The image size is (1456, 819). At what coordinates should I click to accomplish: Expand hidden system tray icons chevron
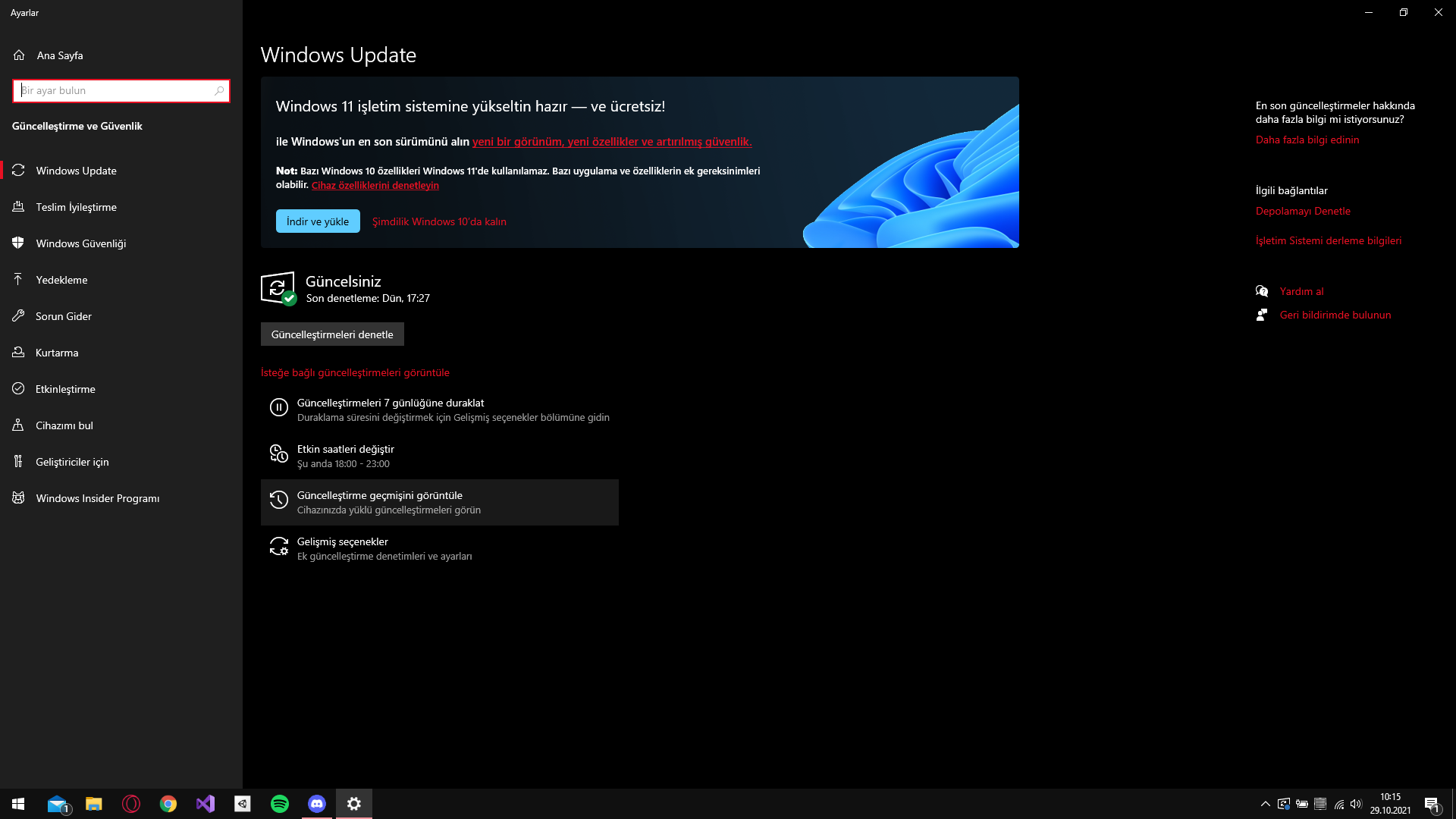coord(1265,804)
